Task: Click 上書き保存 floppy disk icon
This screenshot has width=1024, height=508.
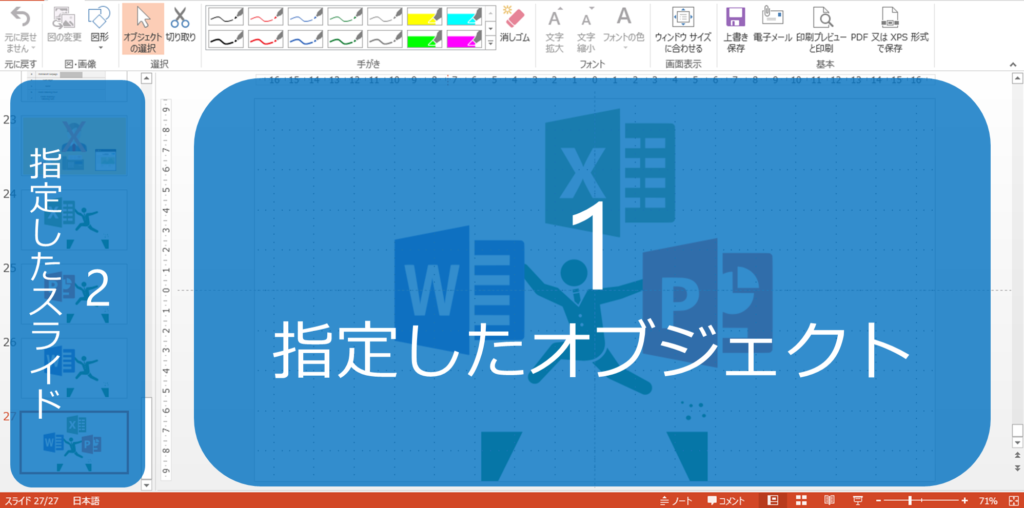Action: pos(735,26)
